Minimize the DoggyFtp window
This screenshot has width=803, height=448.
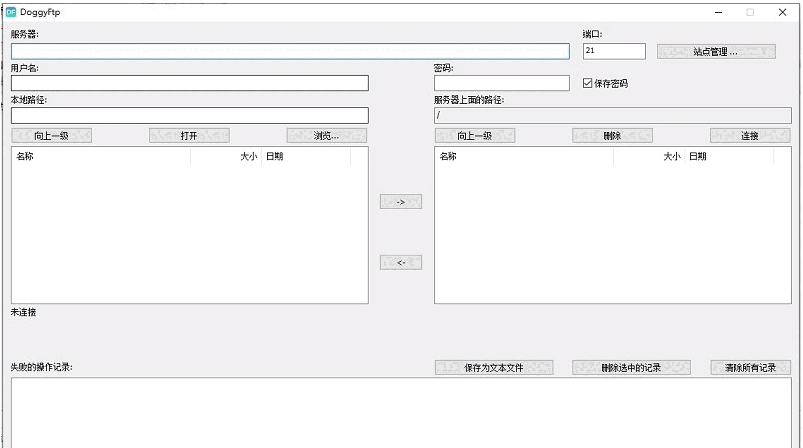coord(719,12)
